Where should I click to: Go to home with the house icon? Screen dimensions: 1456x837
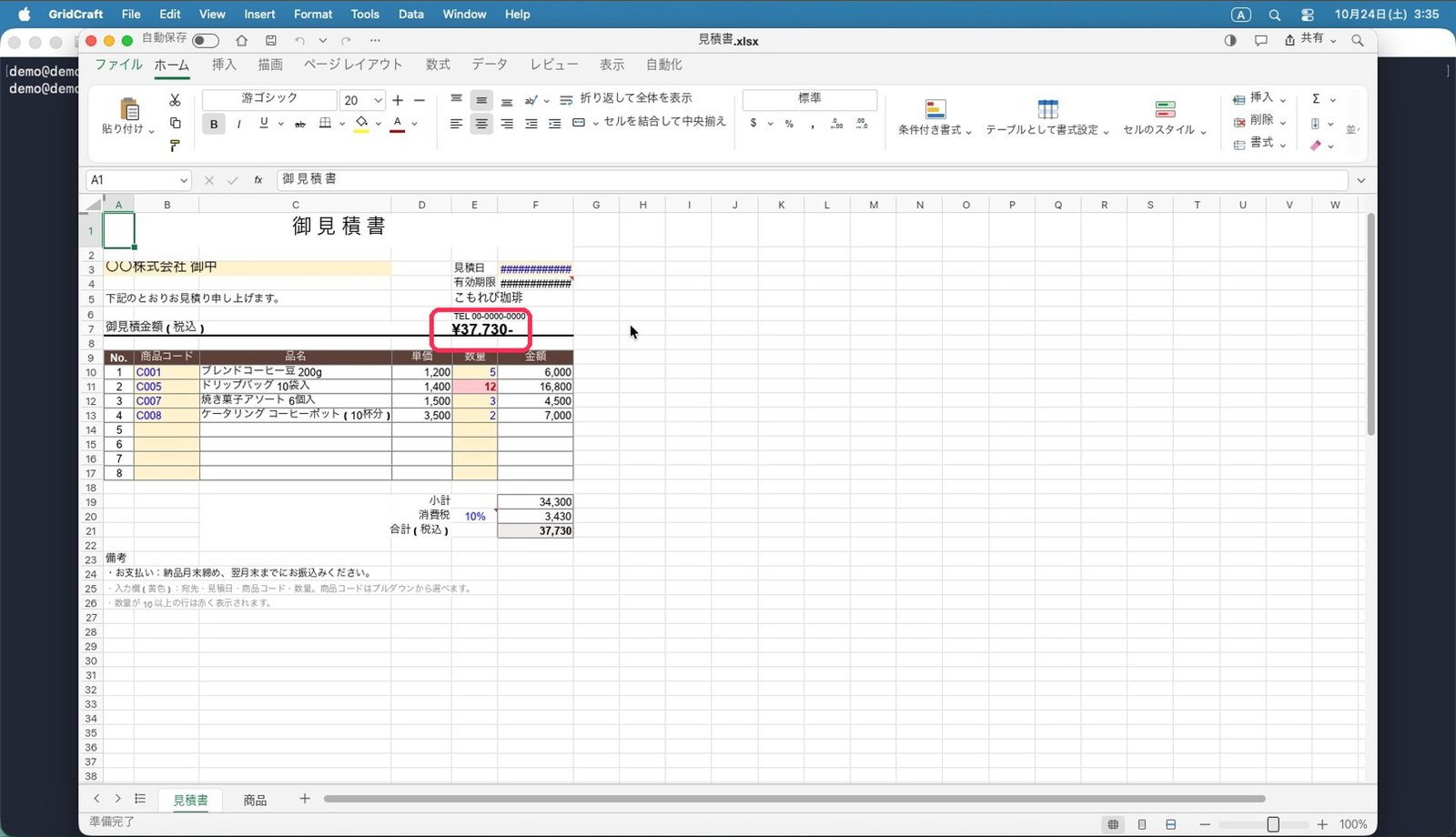[242, 40]
